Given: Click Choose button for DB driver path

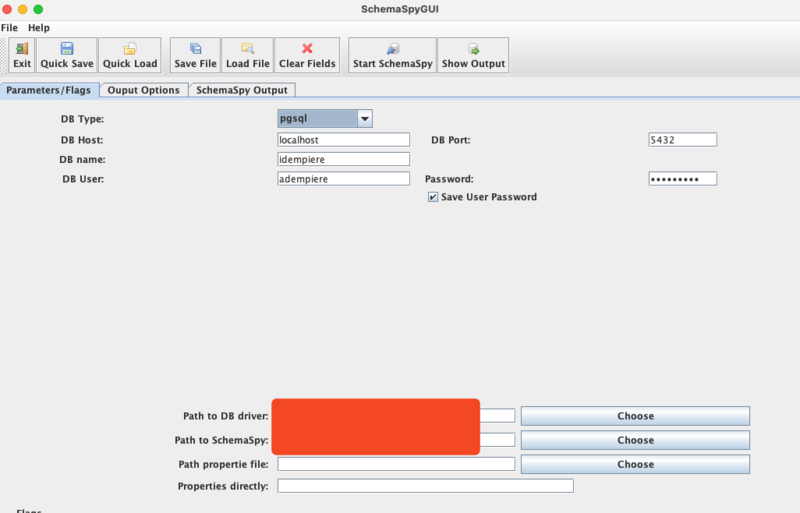Looking at the screenshot, I should [x=635, y=416].
